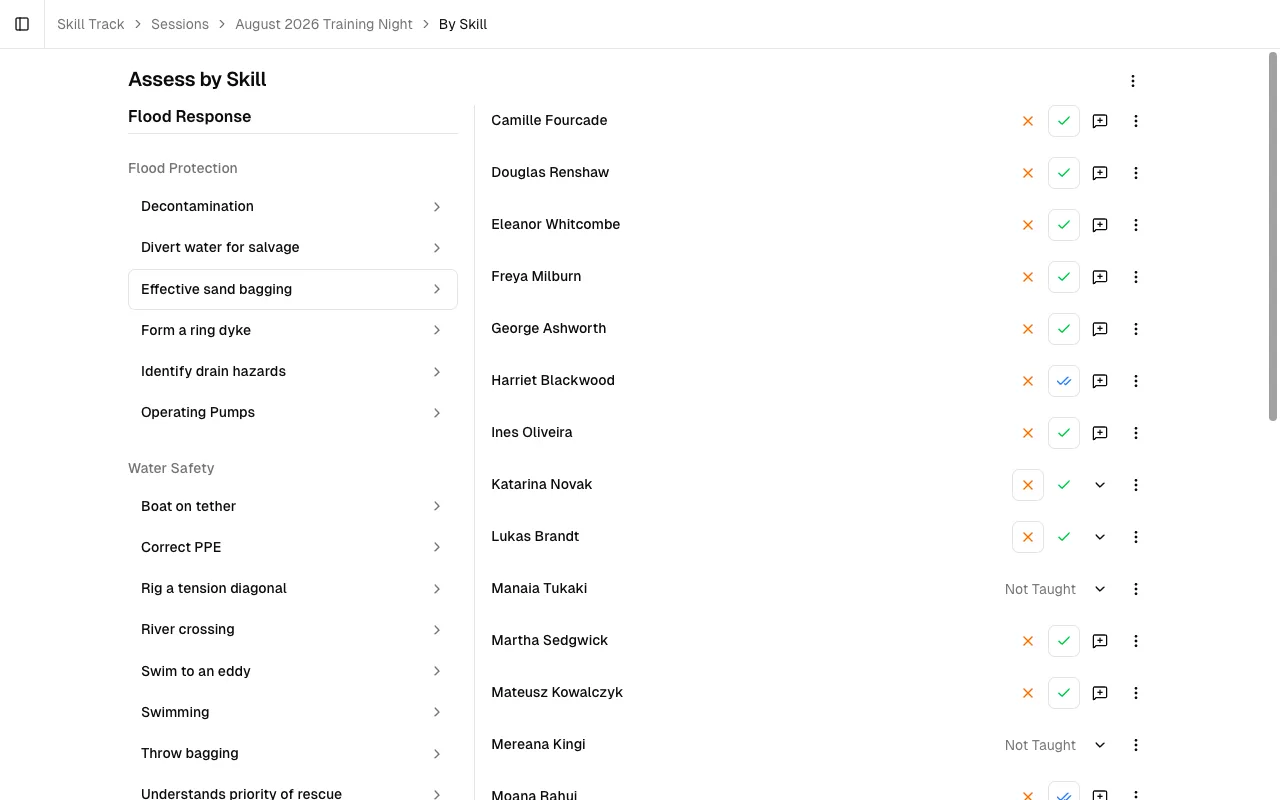The width and height of the screenshot is (1280, 800).
Task: Add a comment for Douglas Renshaw
Action: click(x=1100, y=173)
